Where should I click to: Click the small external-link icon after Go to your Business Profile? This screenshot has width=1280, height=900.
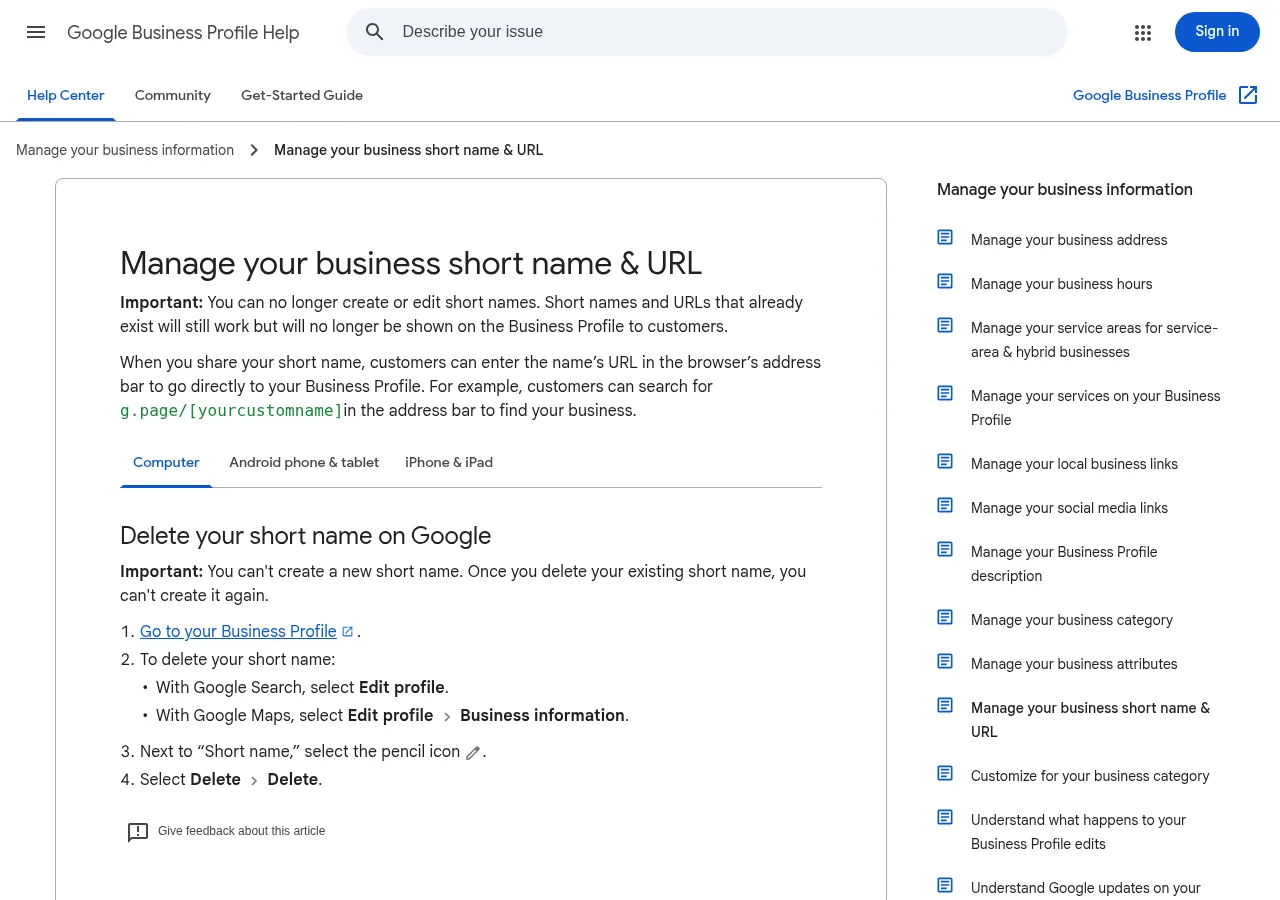click(347, 631)
